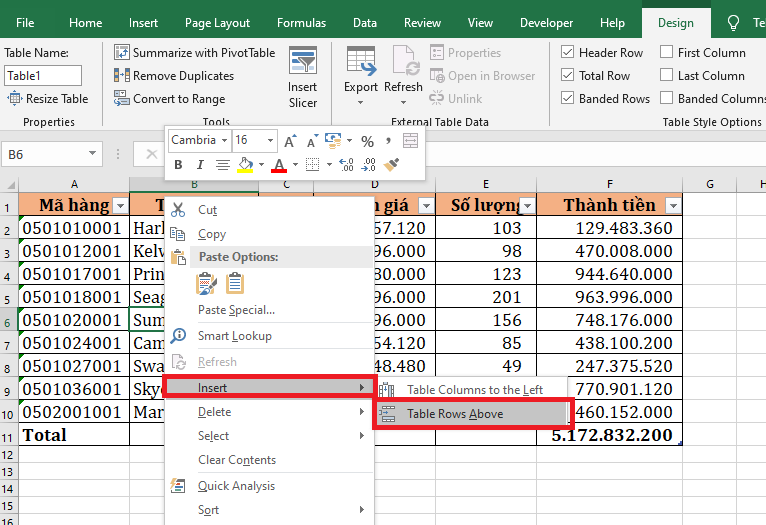This screenshot has height=525, width=766.
Task: Expand the Thành tiền filter dropdown
Action: pyautogui.click(x=673, y=205)
